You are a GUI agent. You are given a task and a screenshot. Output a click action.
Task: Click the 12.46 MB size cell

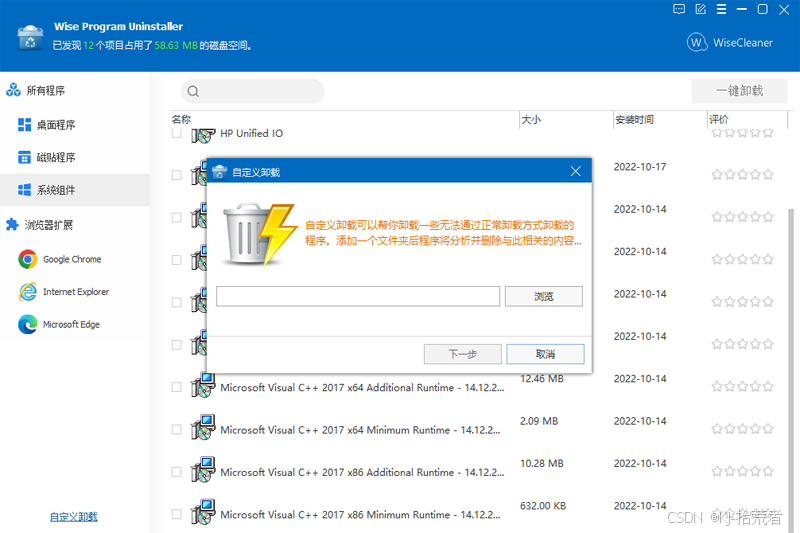click(542, 378)
